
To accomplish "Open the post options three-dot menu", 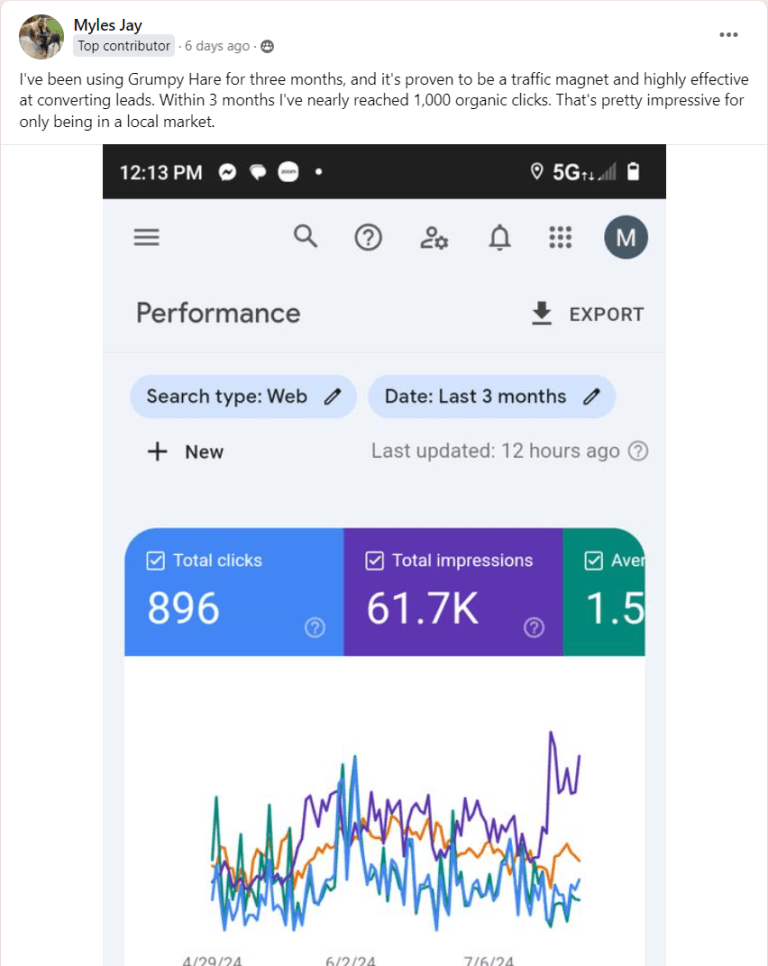I will point(729,35).
